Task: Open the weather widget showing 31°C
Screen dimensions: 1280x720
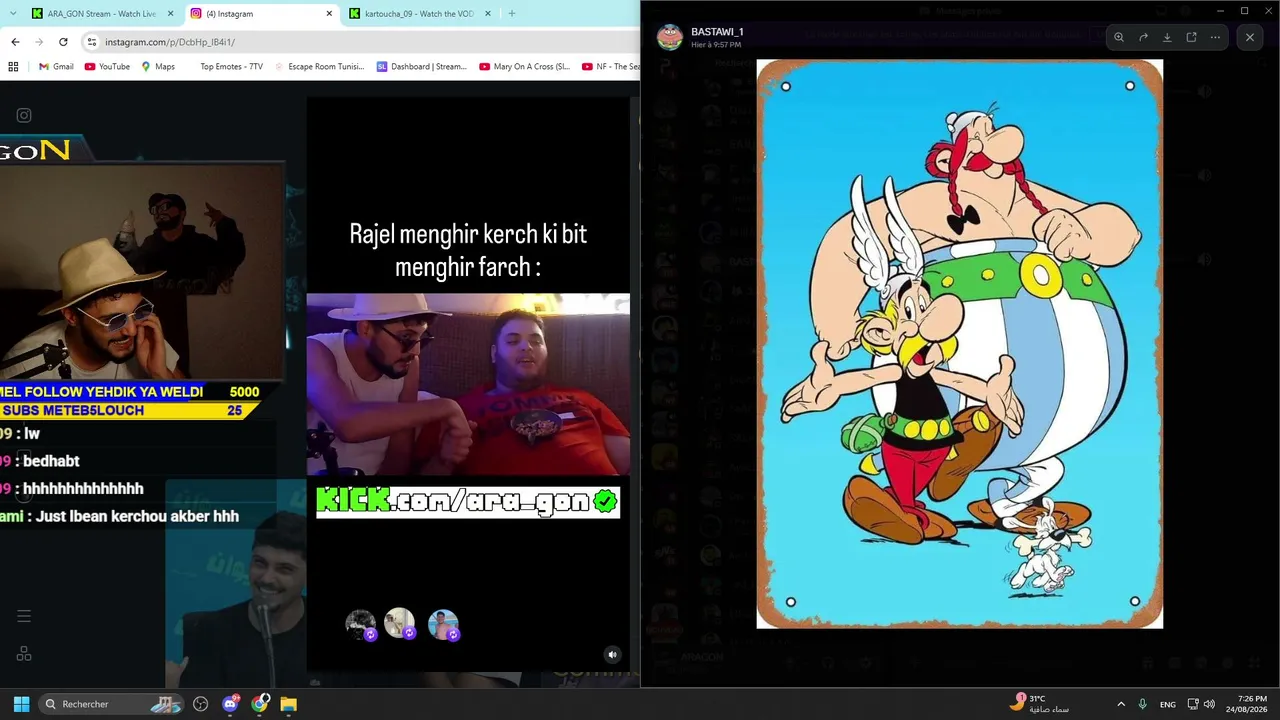Action: tap(1039, 704)
